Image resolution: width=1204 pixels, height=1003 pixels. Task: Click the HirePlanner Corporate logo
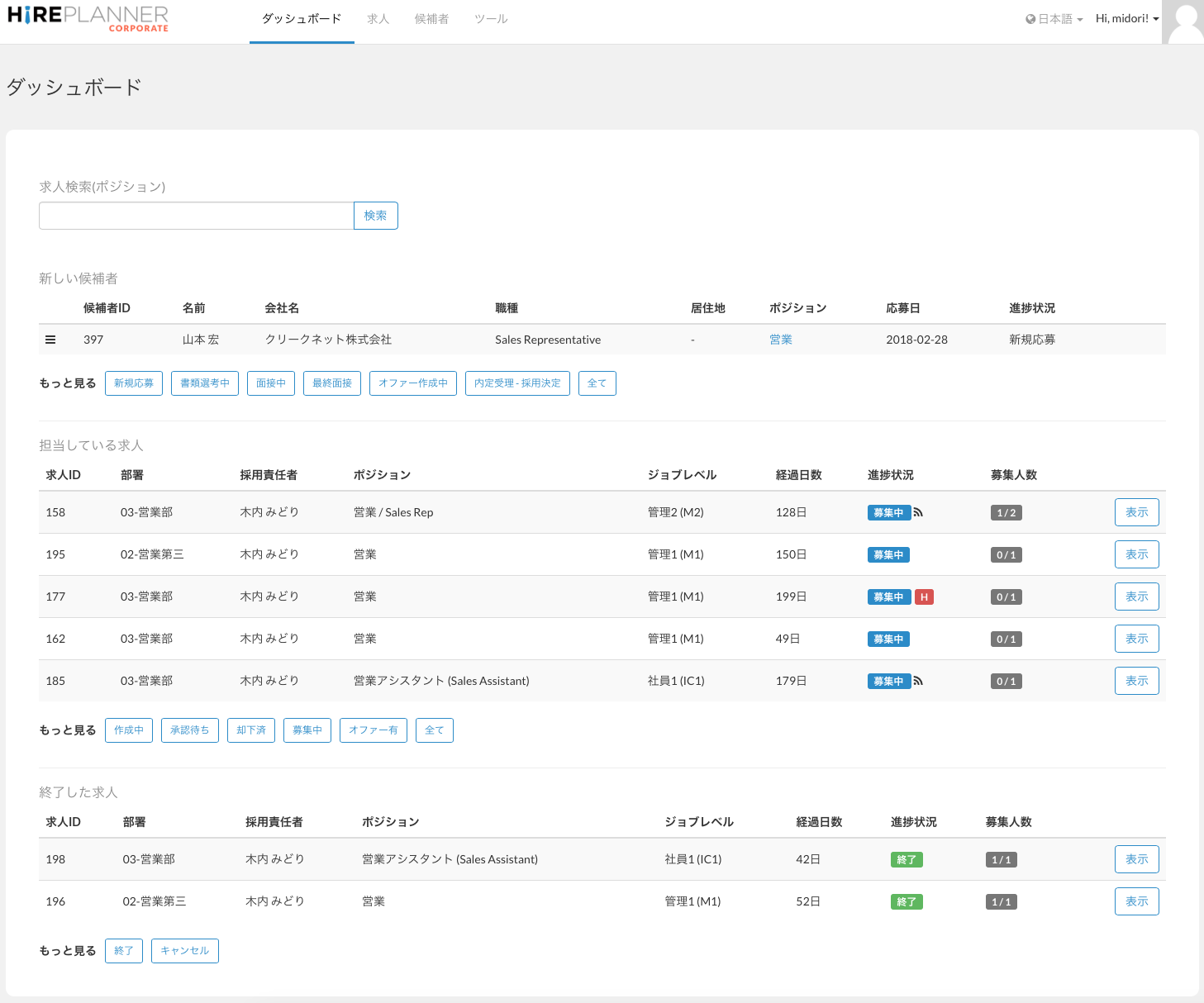pos(88,18)
